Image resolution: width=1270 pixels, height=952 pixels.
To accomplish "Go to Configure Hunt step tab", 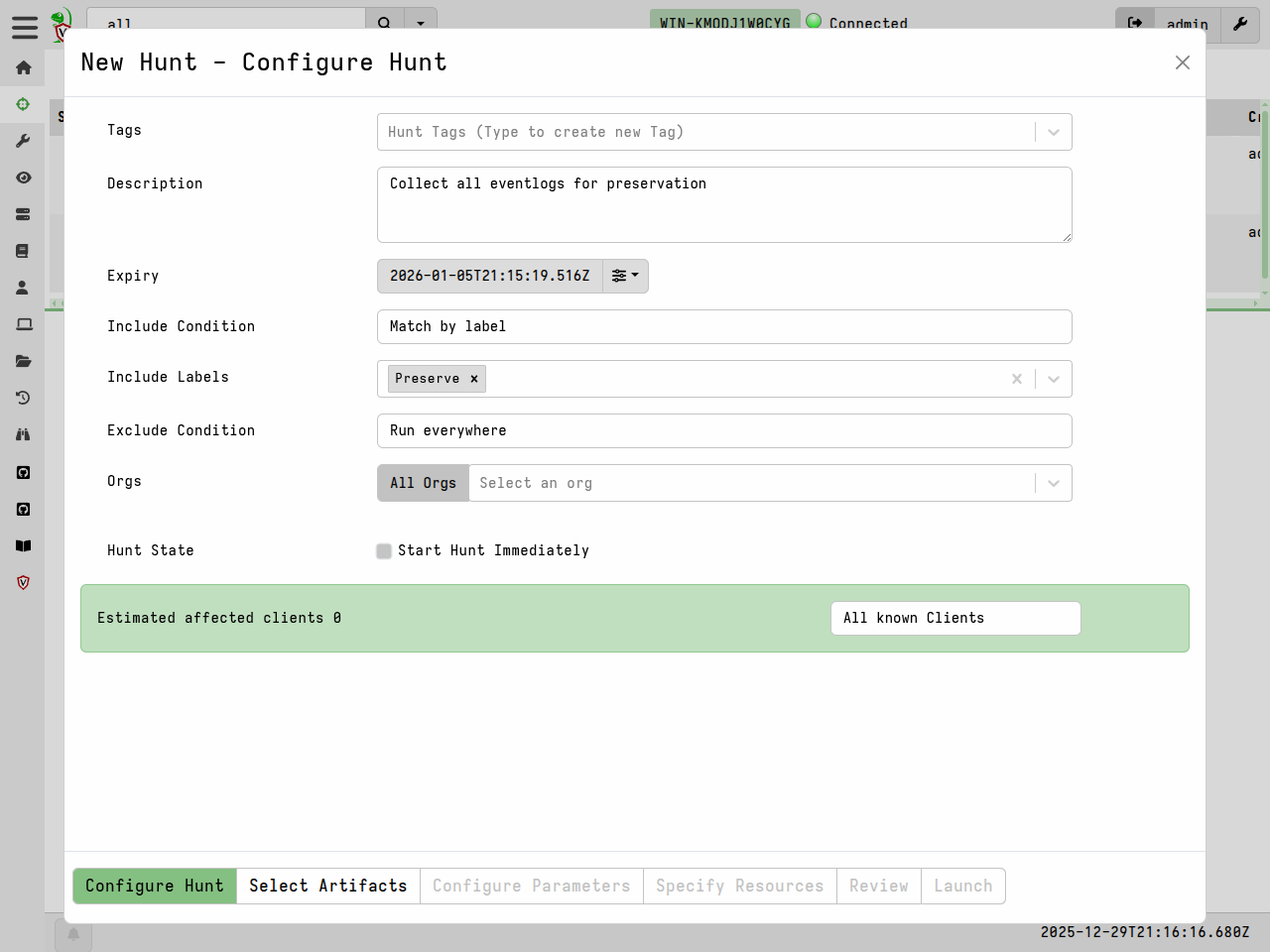I will click(155, 886).
